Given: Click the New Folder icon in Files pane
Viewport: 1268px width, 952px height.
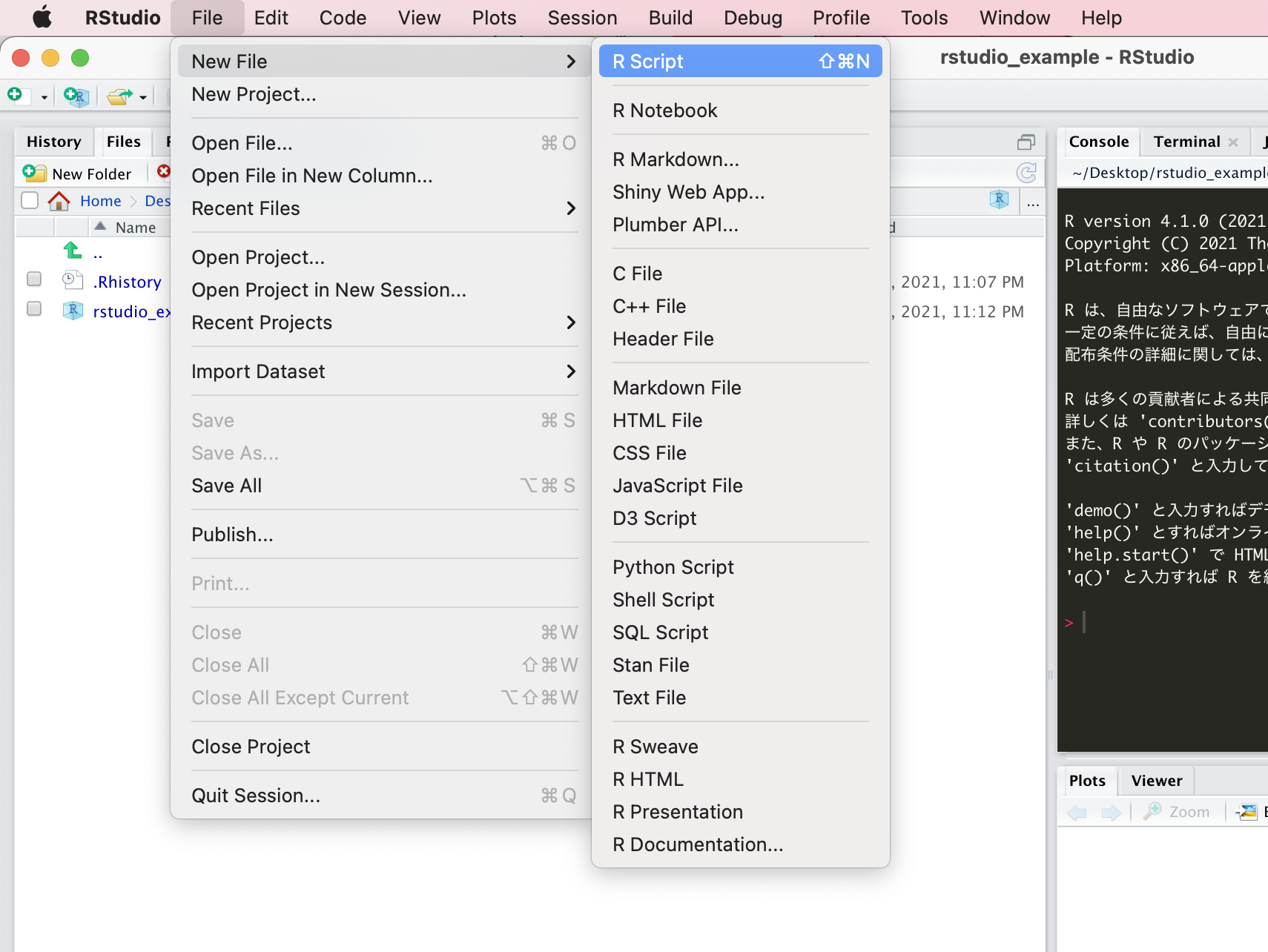Looking at the screenshot, I should coord(34,173).
